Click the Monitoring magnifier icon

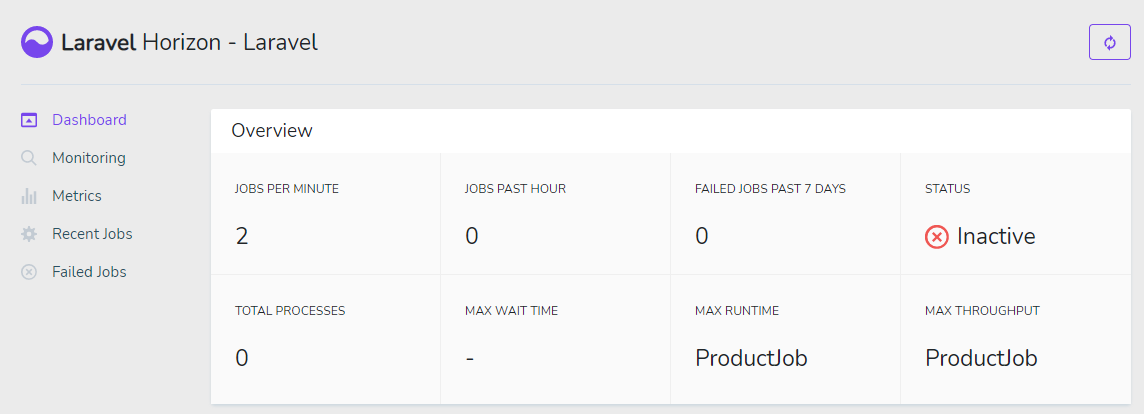pyautogui.click(x=28, y=158)
